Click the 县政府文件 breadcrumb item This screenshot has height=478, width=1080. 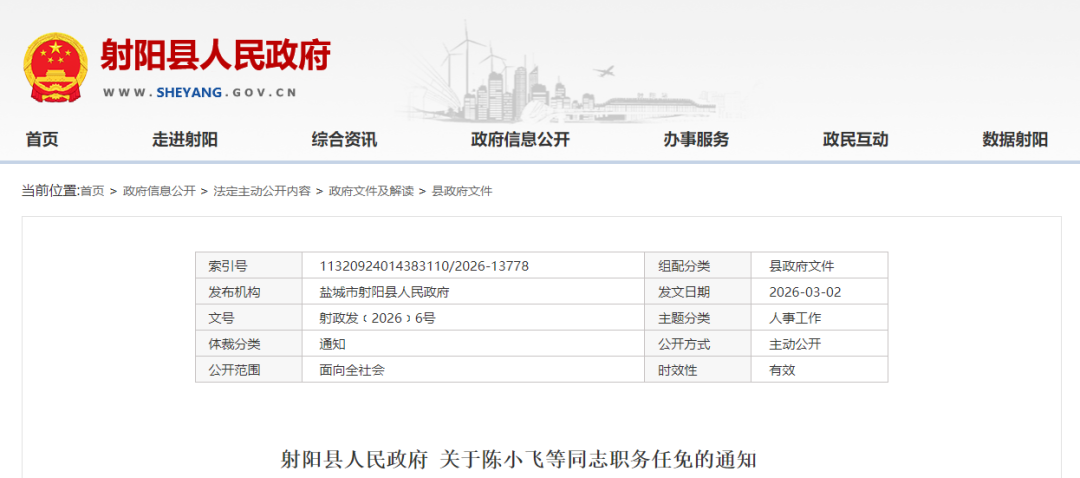[462, 191]
